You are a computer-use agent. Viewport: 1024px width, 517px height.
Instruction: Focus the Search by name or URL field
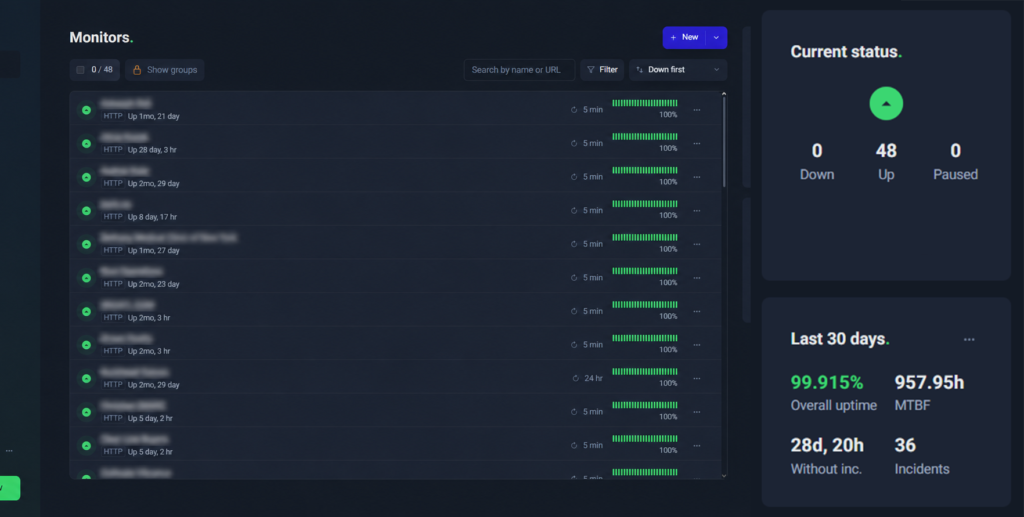[519, 70]
